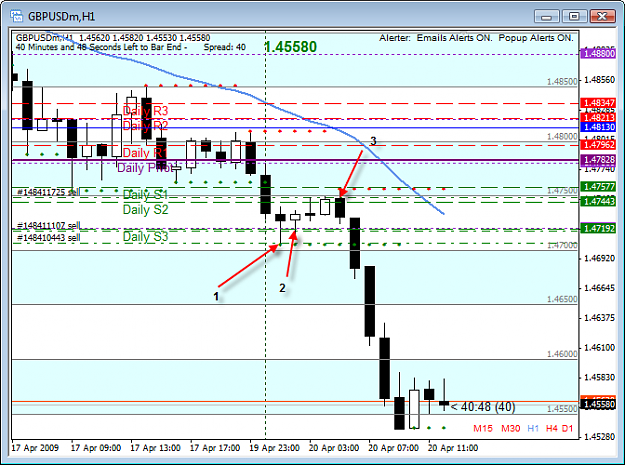Click the bar countdown 40:48 (40) label
The width and height of the screenshot is (625, 465).
pyautogui.click(x=483, y=407)
